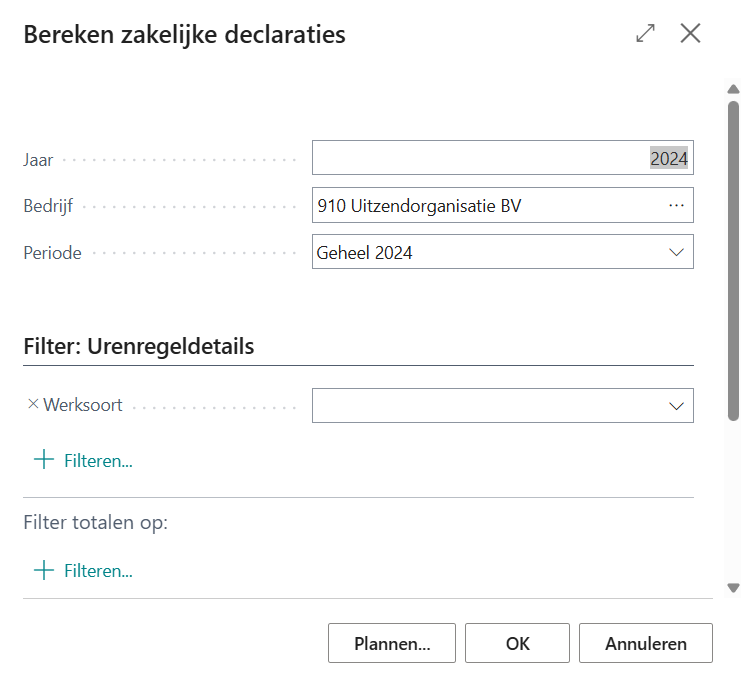Image resolution: width=741 pixels, height=681 pixels.
Task: Collapse the Filter: Urenregeldetails section heading
Action: [138, 347]
